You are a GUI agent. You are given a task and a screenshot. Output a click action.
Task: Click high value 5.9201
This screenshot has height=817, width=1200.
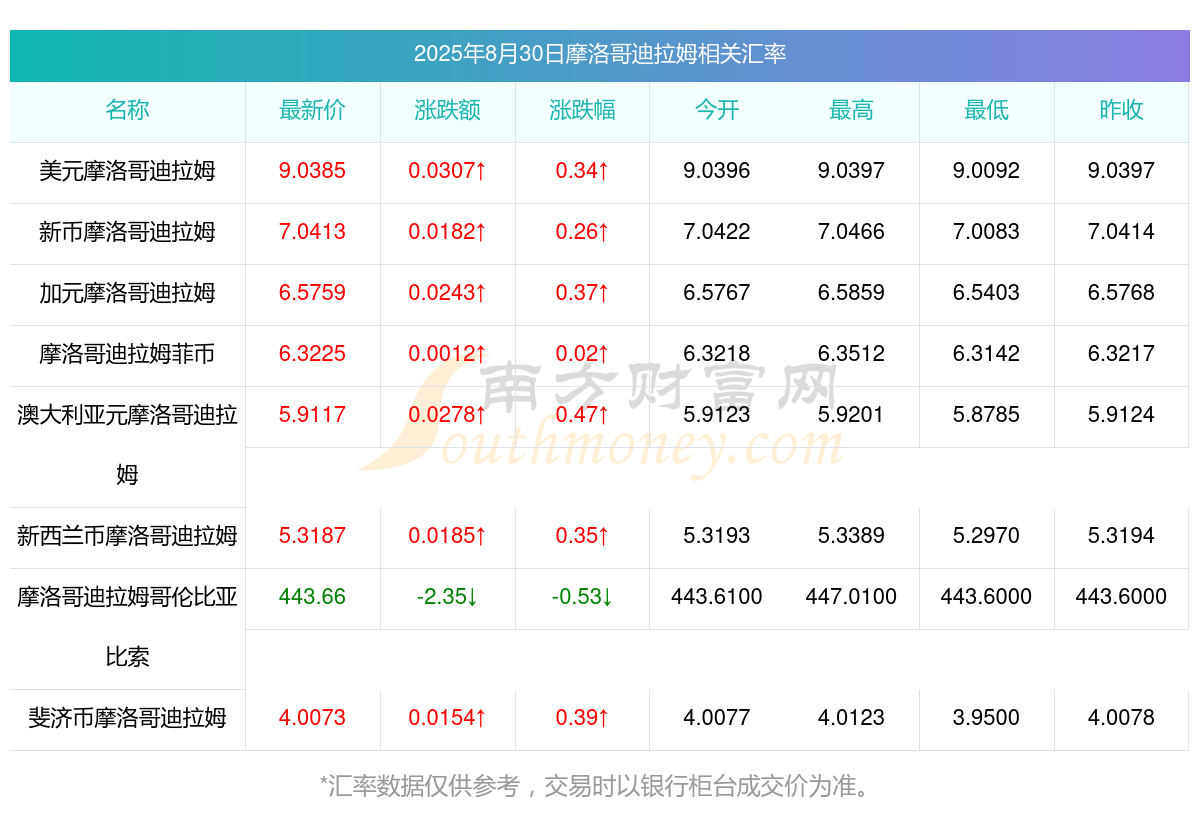[x=852, y=415]
